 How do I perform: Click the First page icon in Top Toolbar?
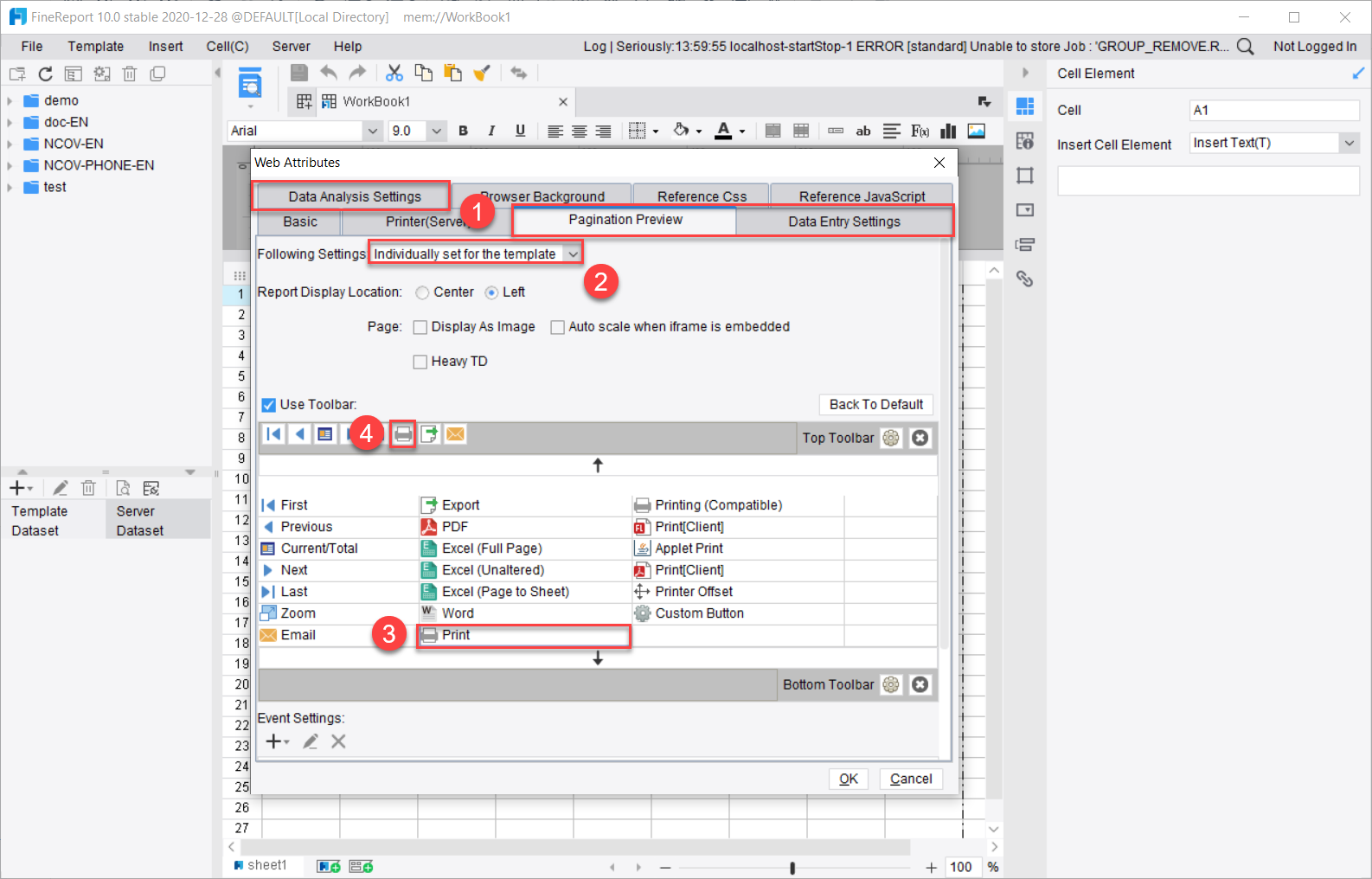coord(273,434)
